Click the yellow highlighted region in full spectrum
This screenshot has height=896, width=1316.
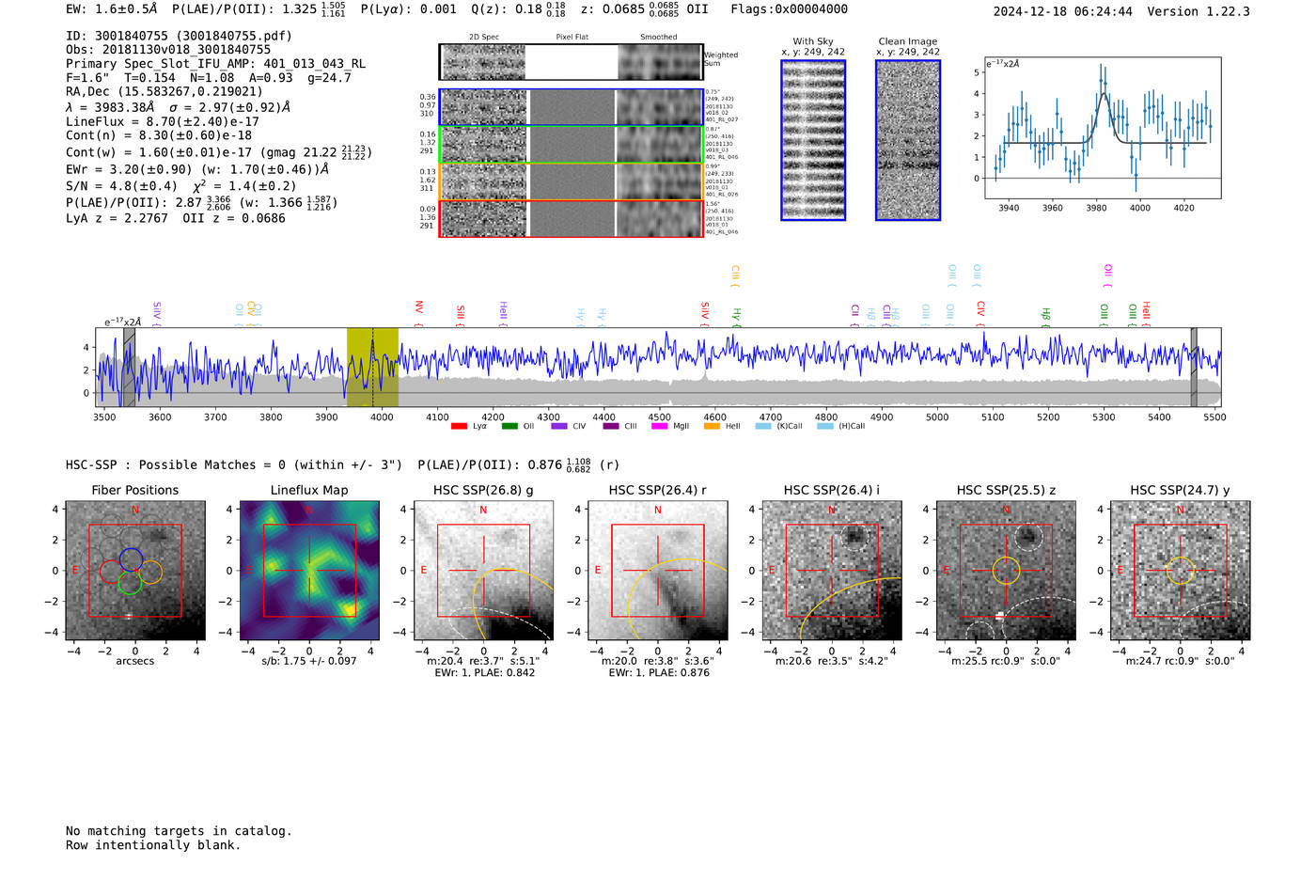372,367
